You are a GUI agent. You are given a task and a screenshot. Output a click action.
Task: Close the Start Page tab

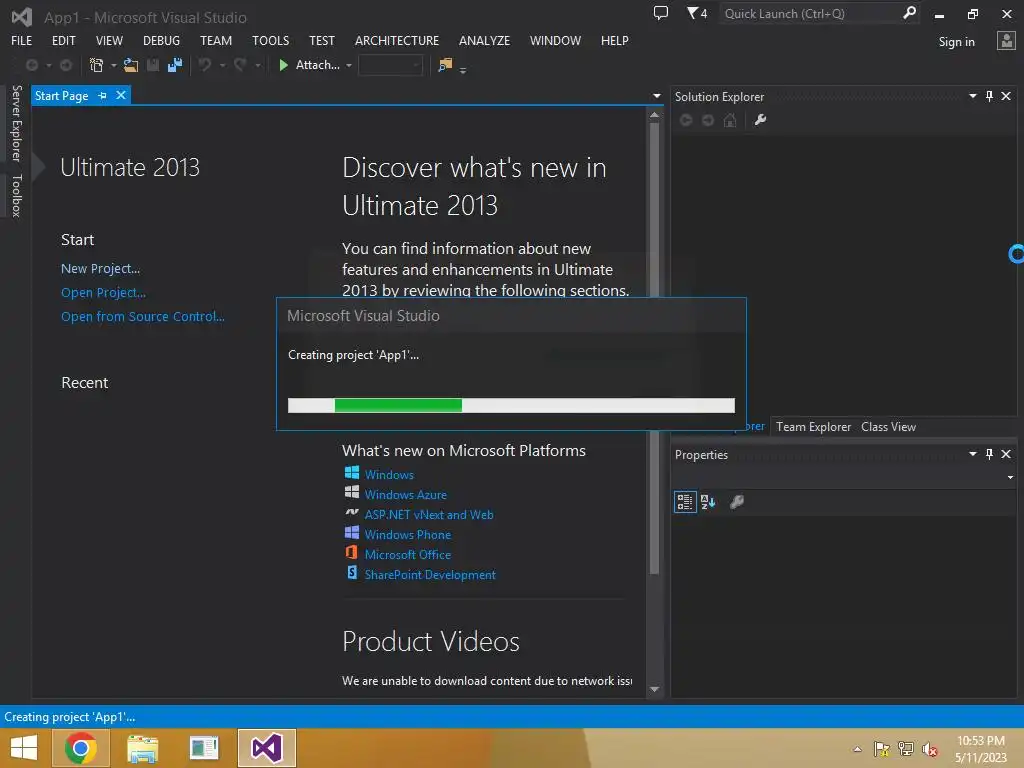click(x=121, y=95)
